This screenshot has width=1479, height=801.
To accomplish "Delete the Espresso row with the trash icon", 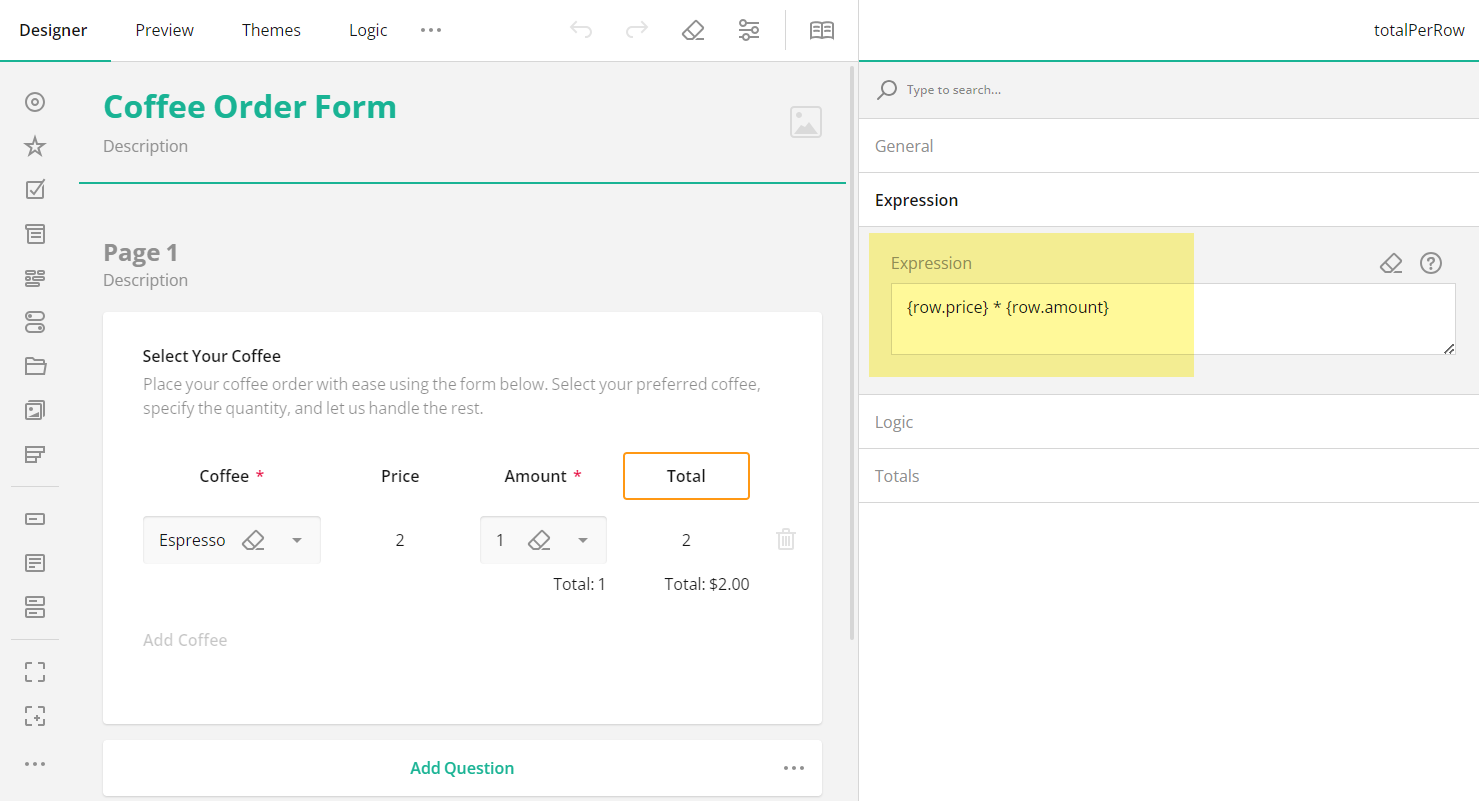I will point(785,539).
